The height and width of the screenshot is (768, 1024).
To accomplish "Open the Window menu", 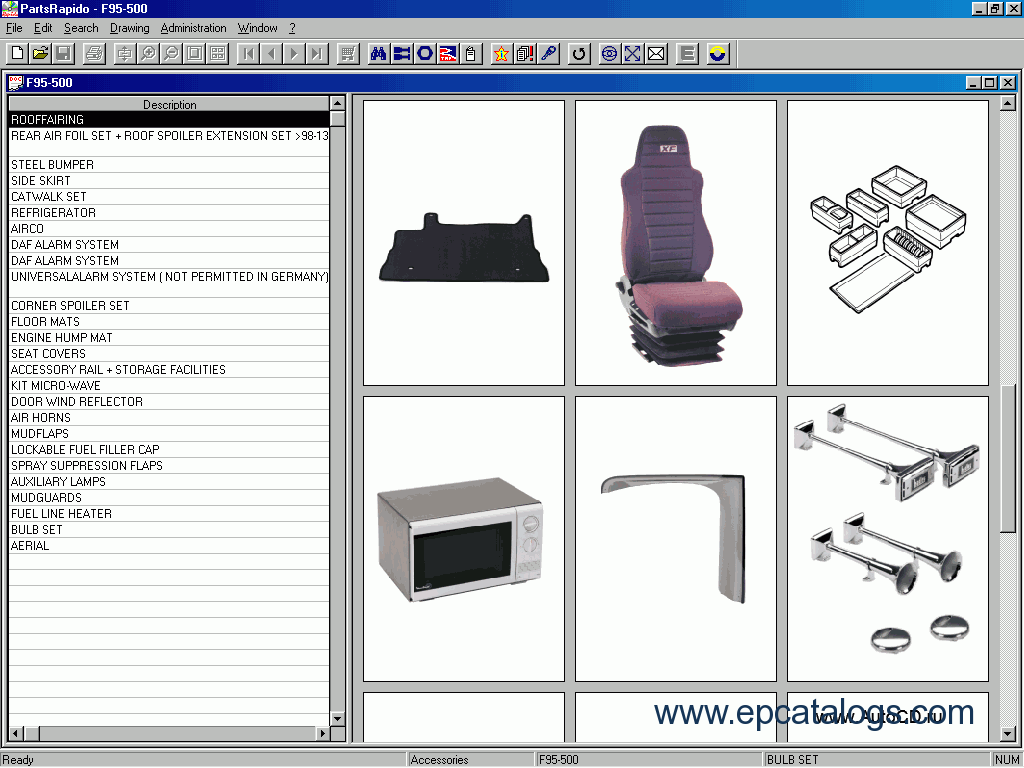I will tap(257, 28).
